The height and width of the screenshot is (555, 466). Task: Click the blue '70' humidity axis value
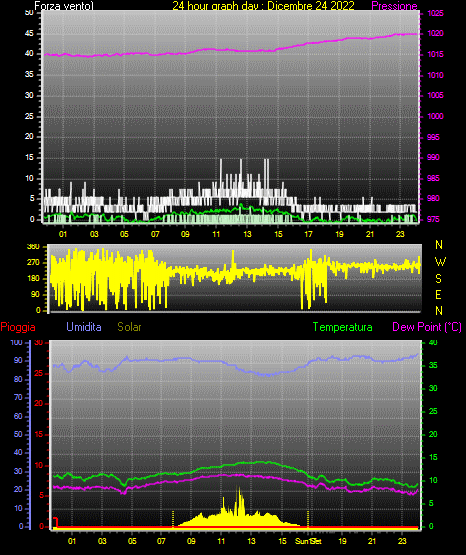click(18, 397)
